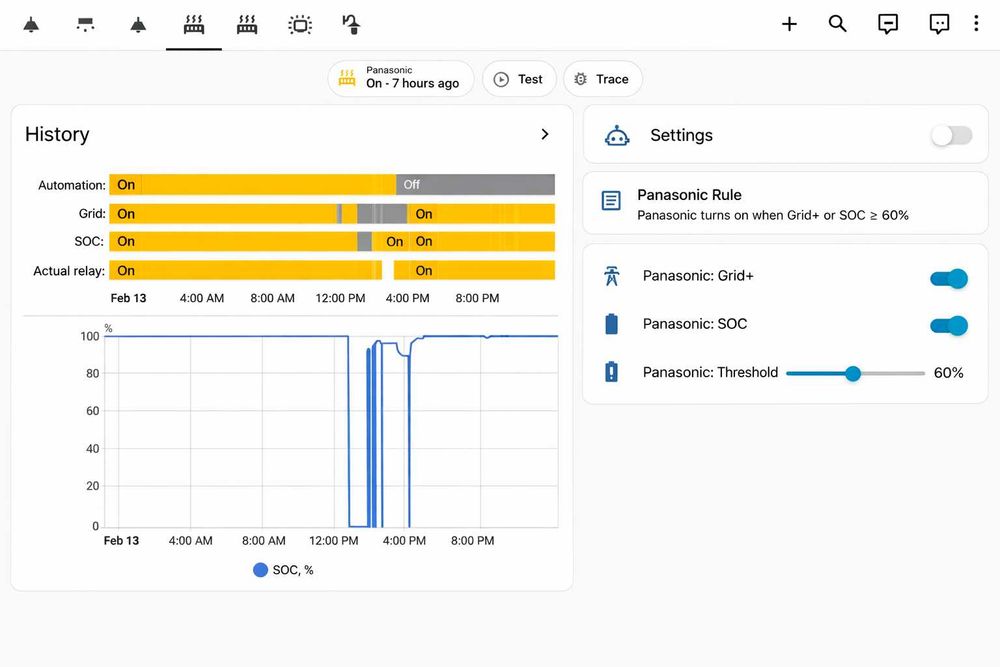Click the robot icon in Settings card
The height and width of the screenshot is (667, 1000).
[x=617, y=135]
